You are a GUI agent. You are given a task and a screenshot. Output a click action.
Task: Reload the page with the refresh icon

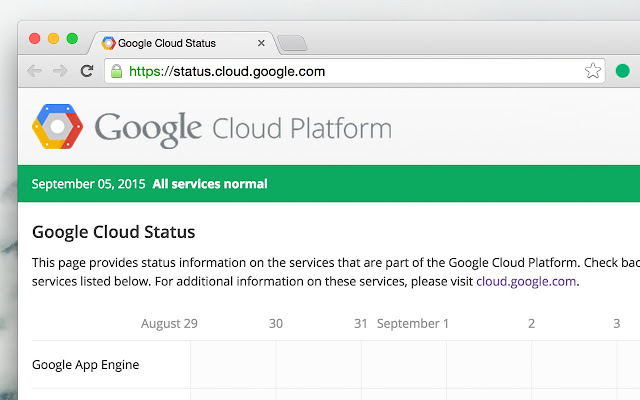click(x=87, y=71)
